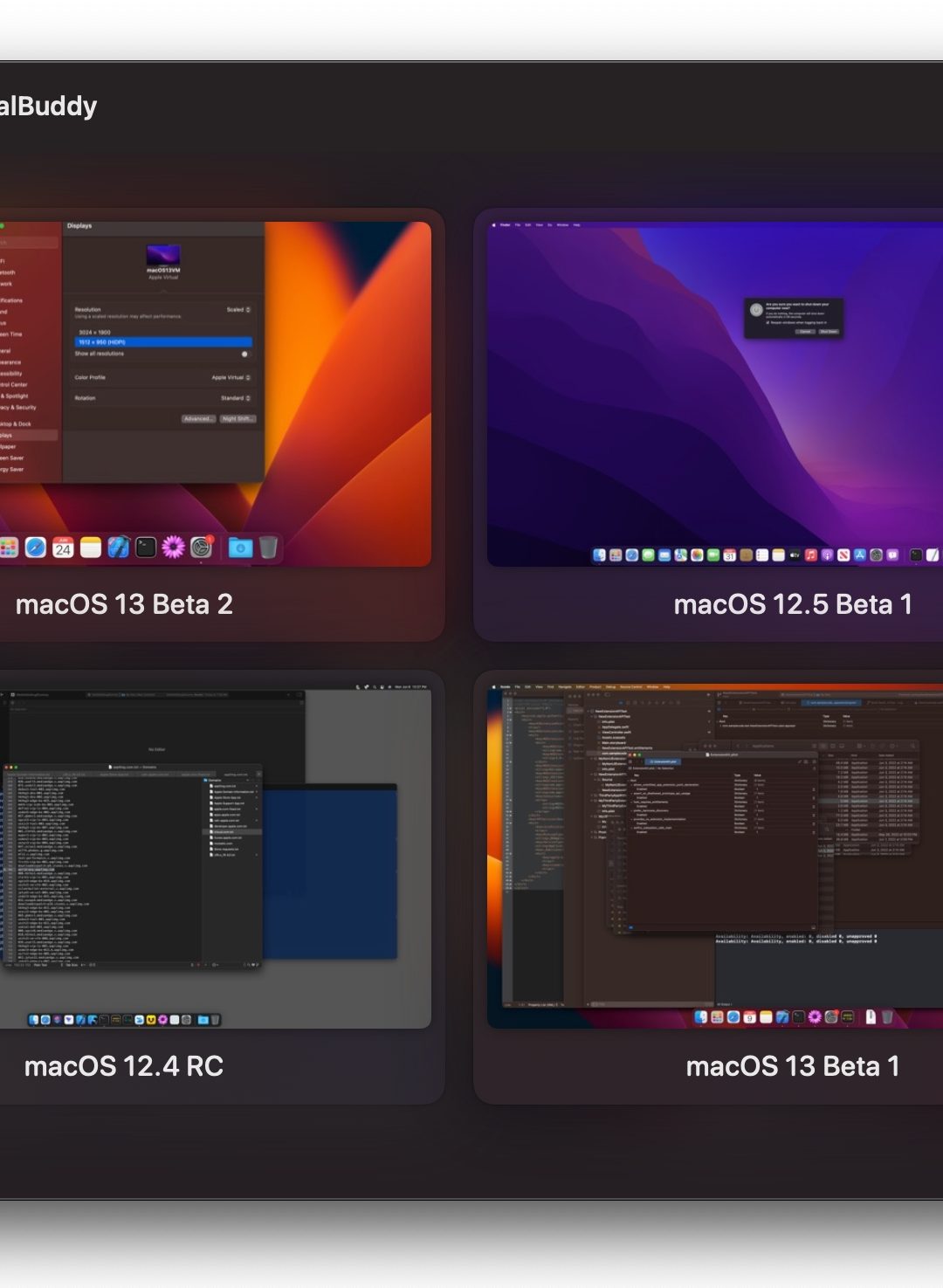Open Safari from the macOS 13 Beta 2 dock

coord(35,547)
